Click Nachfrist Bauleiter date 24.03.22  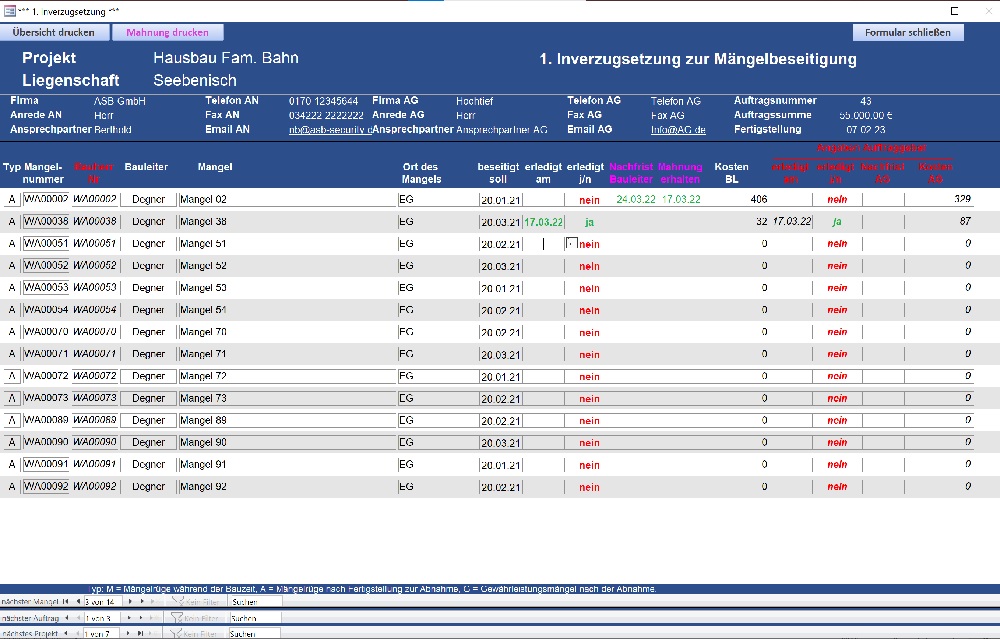[636, 200]
